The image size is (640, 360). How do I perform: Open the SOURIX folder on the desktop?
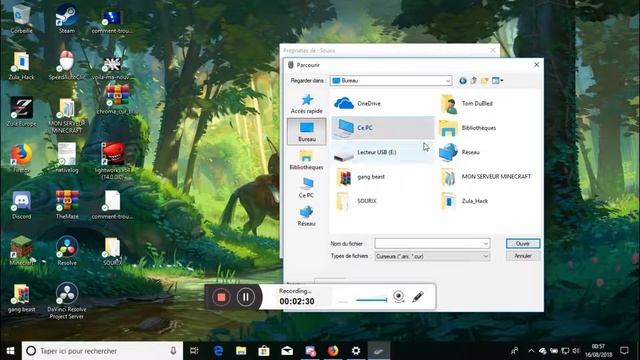pyautogui.click(x=113, y=251)
